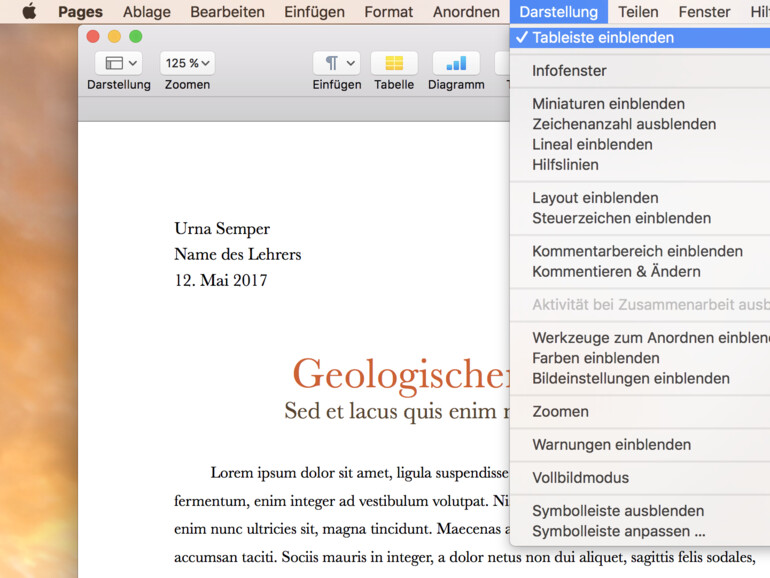
Task: Select Warnungen einblenden
Action: 640,445
